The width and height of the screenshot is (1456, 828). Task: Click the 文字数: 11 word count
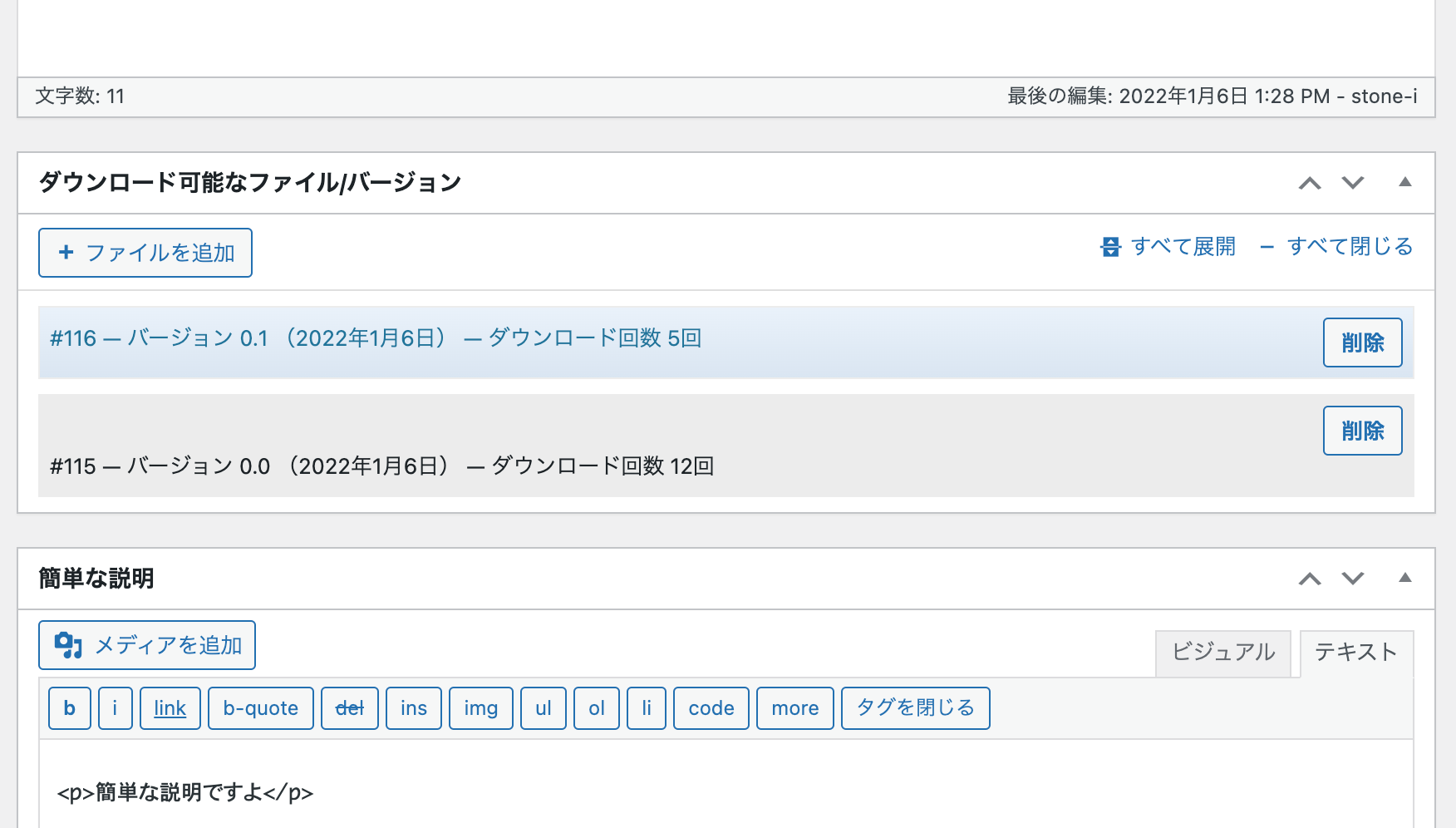tap(80, 96)
